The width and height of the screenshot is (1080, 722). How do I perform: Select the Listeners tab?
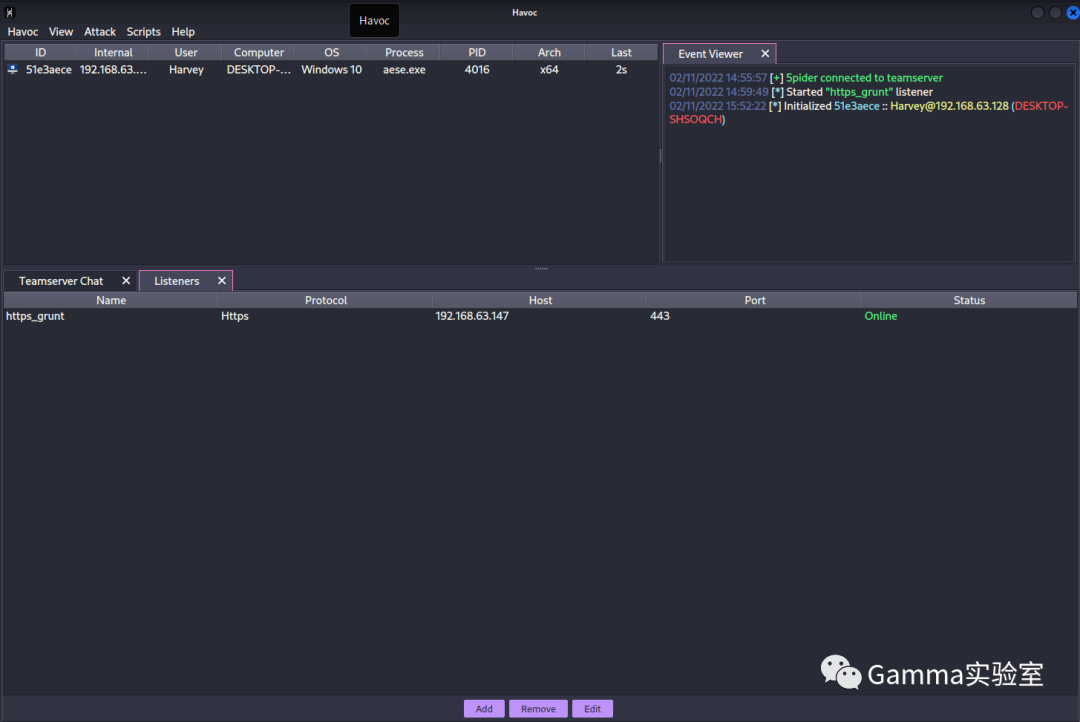pos(176,281)
